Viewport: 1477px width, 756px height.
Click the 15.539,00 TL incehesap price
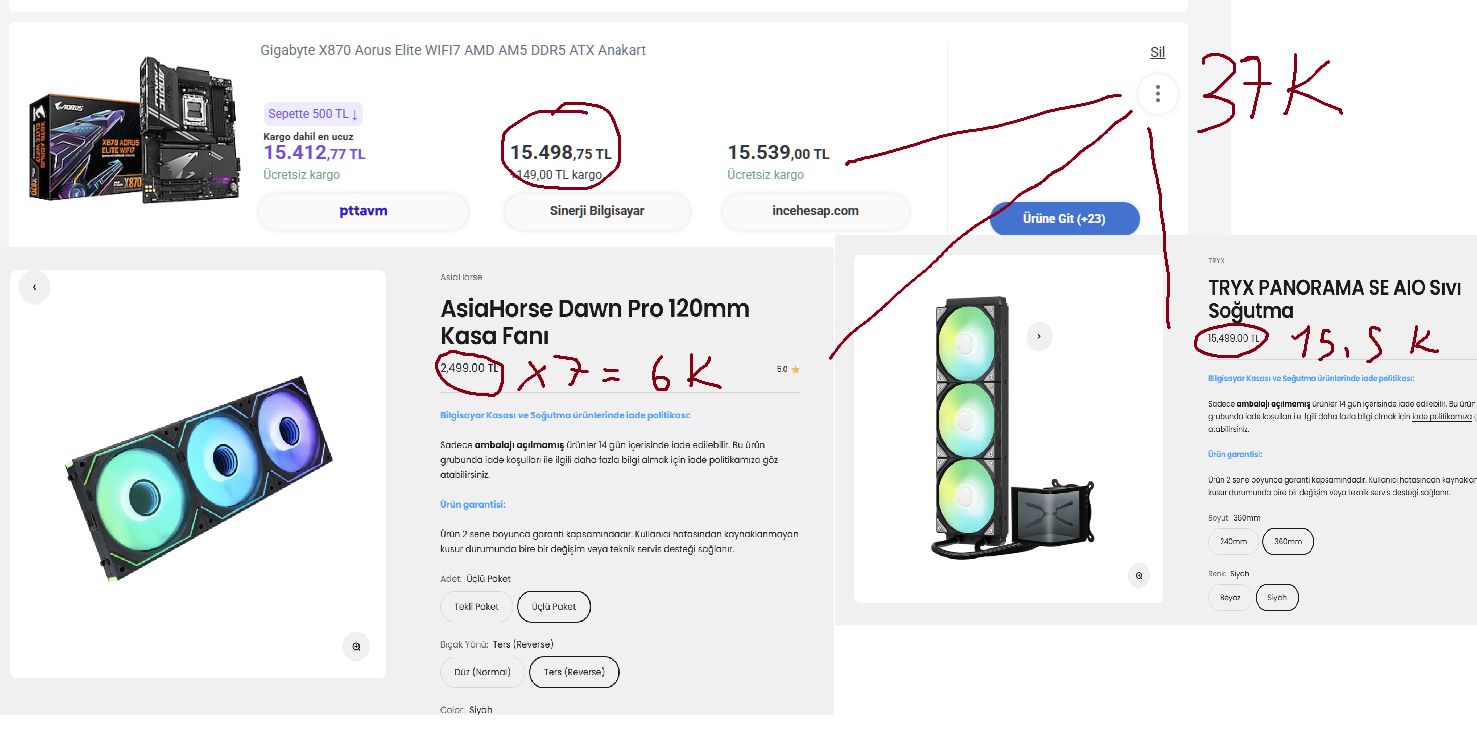(778, 153)
